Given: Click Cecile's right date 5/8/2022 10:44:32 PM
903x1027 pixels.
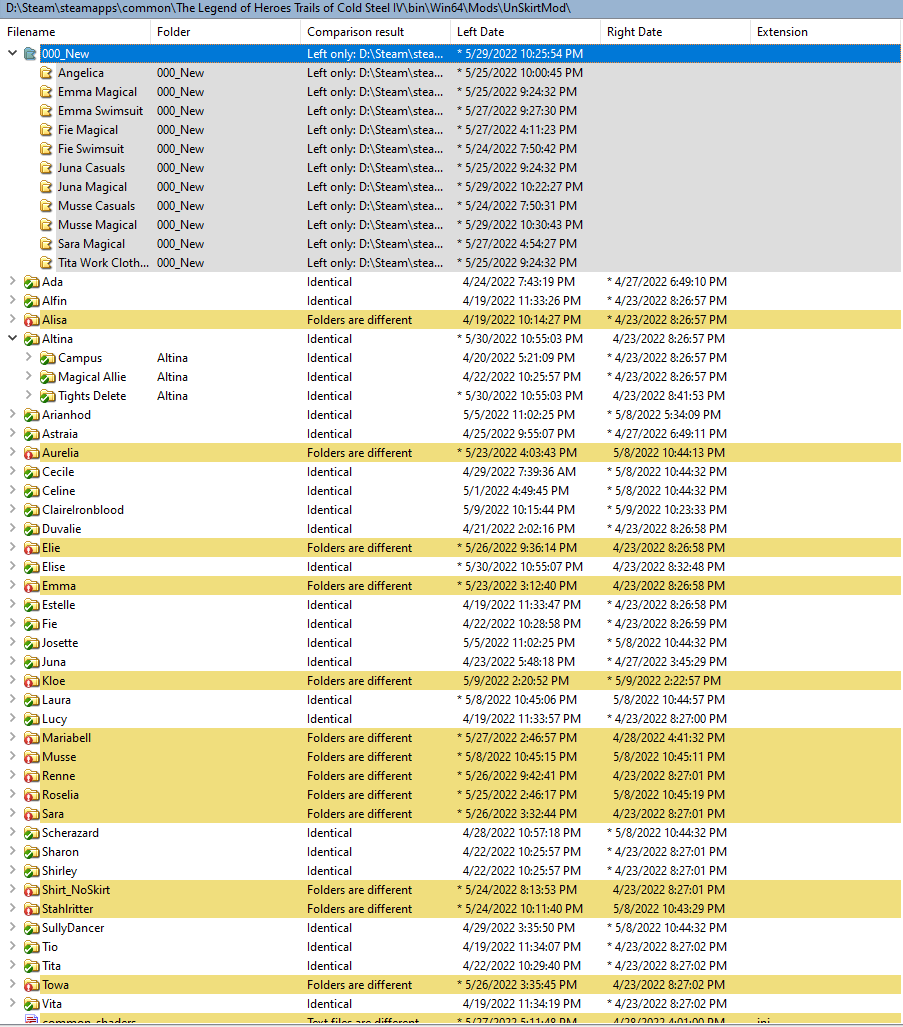Looking at the screenshot, I should tap(667, 472).
